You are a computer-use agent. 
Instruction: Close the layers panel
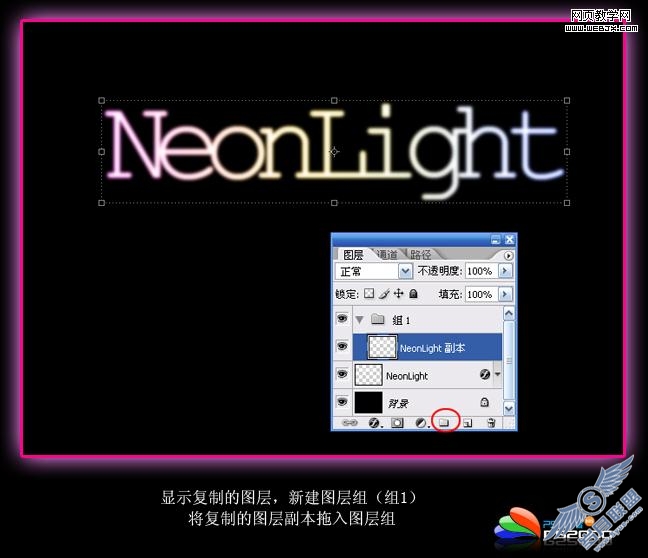tap(510, 239)
